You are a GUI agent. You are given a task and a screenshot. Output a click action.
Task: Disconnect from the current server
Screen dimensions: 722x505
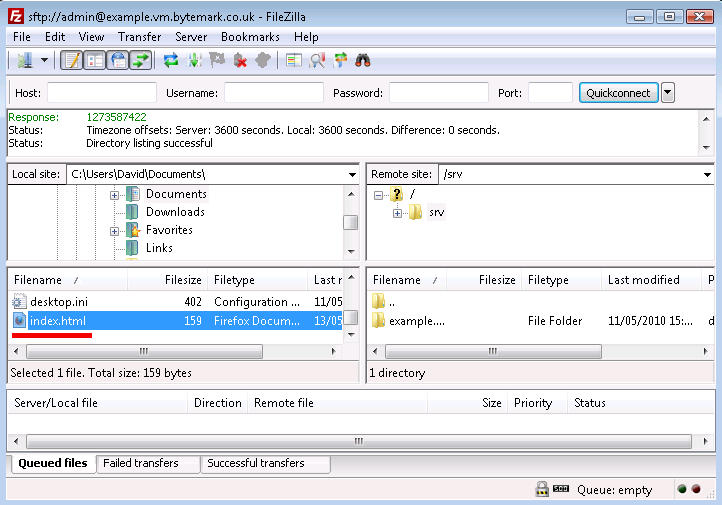240,60
